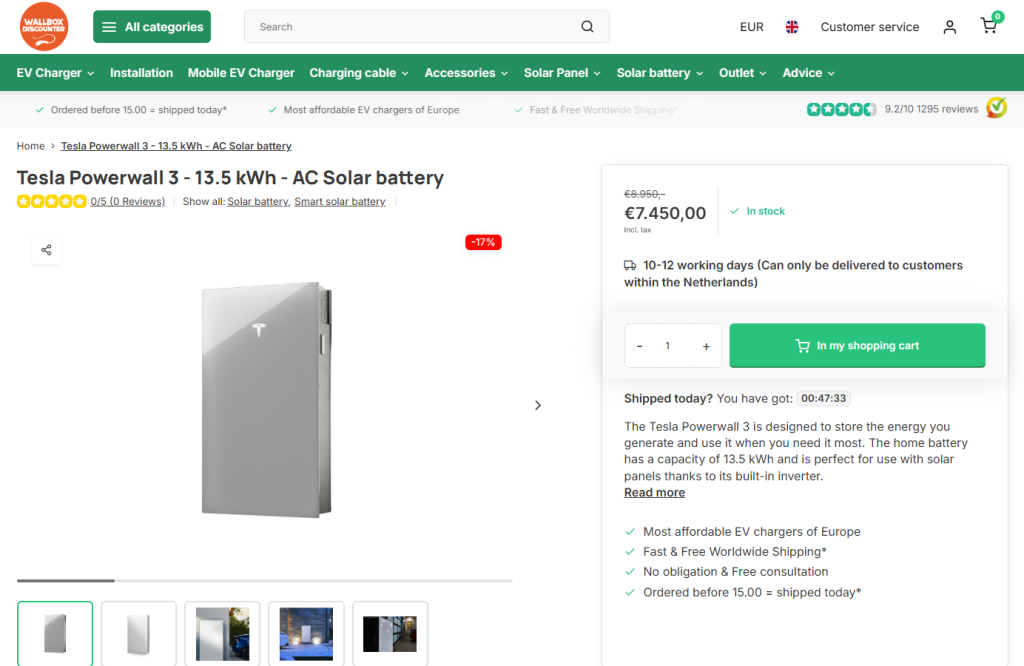Select the second white Powerwall thumbnail
Image resolution: width=1024 pixels, height=666 pixels.
138,633
